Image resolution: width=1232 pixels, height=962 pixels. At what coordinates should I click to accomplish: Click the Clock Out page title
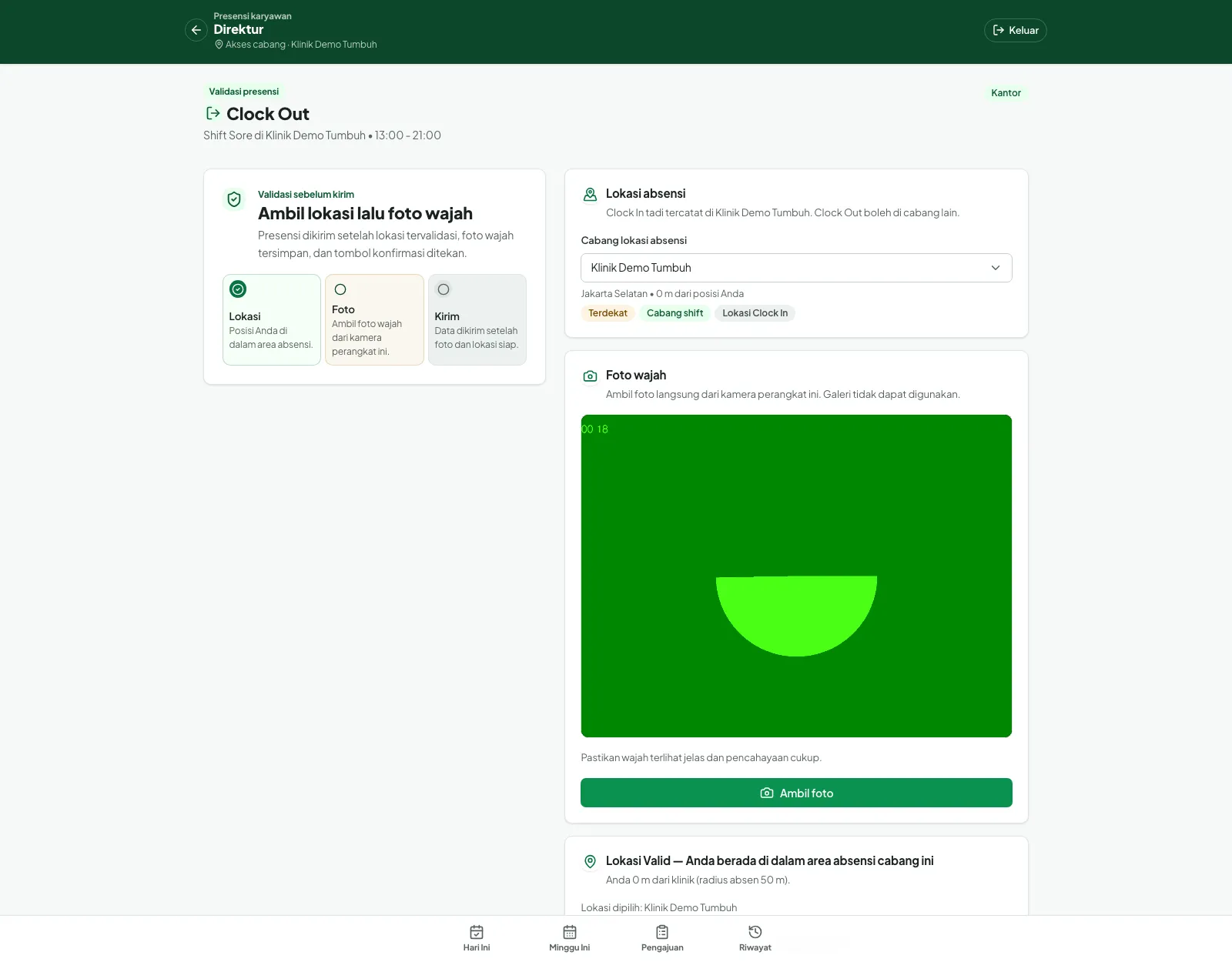[268, 114]
